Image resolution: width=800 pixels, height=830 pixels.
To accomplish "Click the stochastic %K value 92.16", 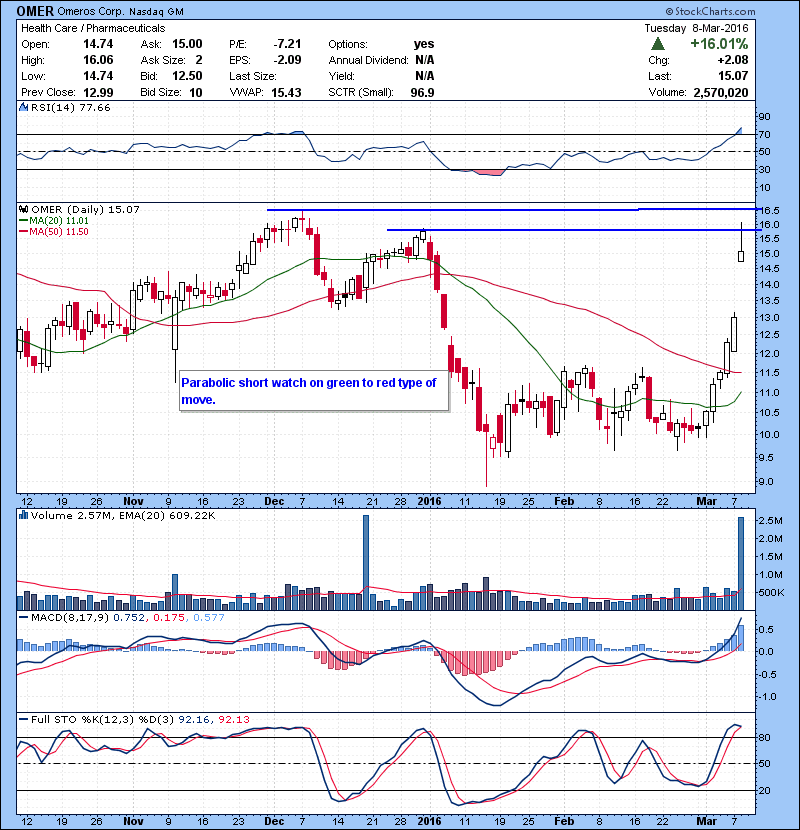I will point(194,719).
